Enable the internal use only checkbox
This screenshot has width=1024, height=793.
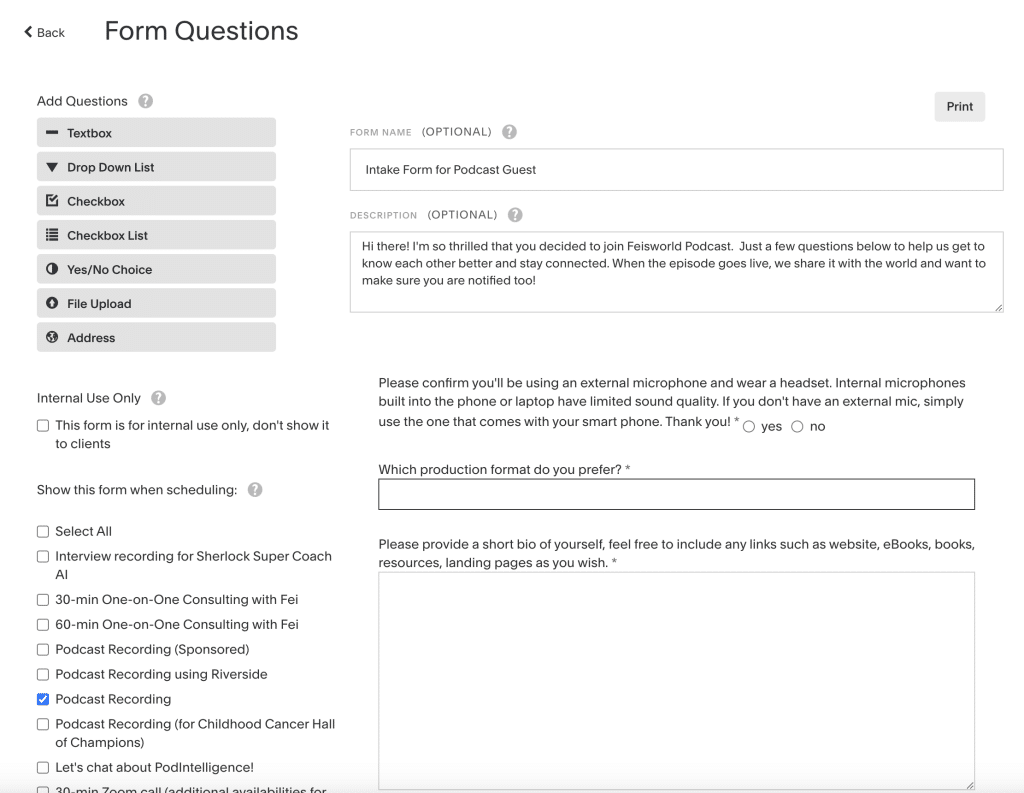pyautogui.click(x=43, y=425)
